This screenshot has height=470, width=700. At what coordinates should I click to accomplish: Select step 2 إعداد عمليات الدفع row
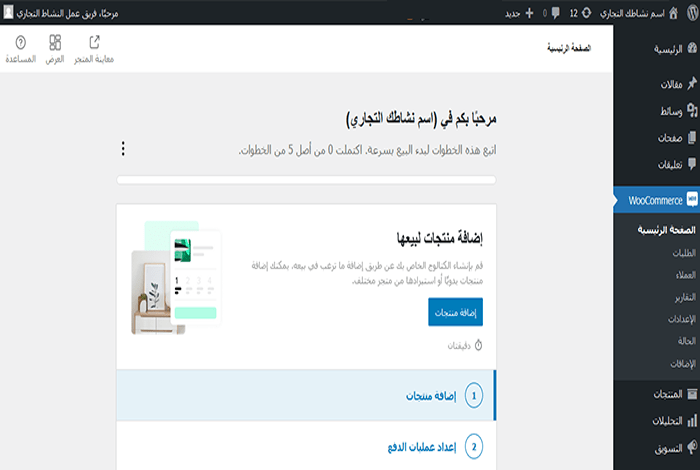pyautogui.click(x=306, y=446)
